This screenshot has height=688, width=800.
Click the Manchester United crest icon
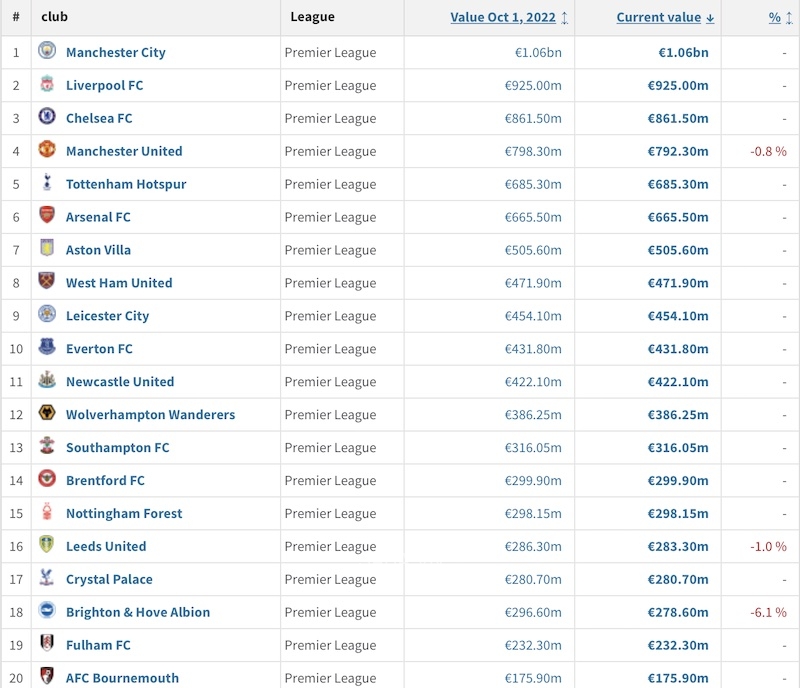47,150
